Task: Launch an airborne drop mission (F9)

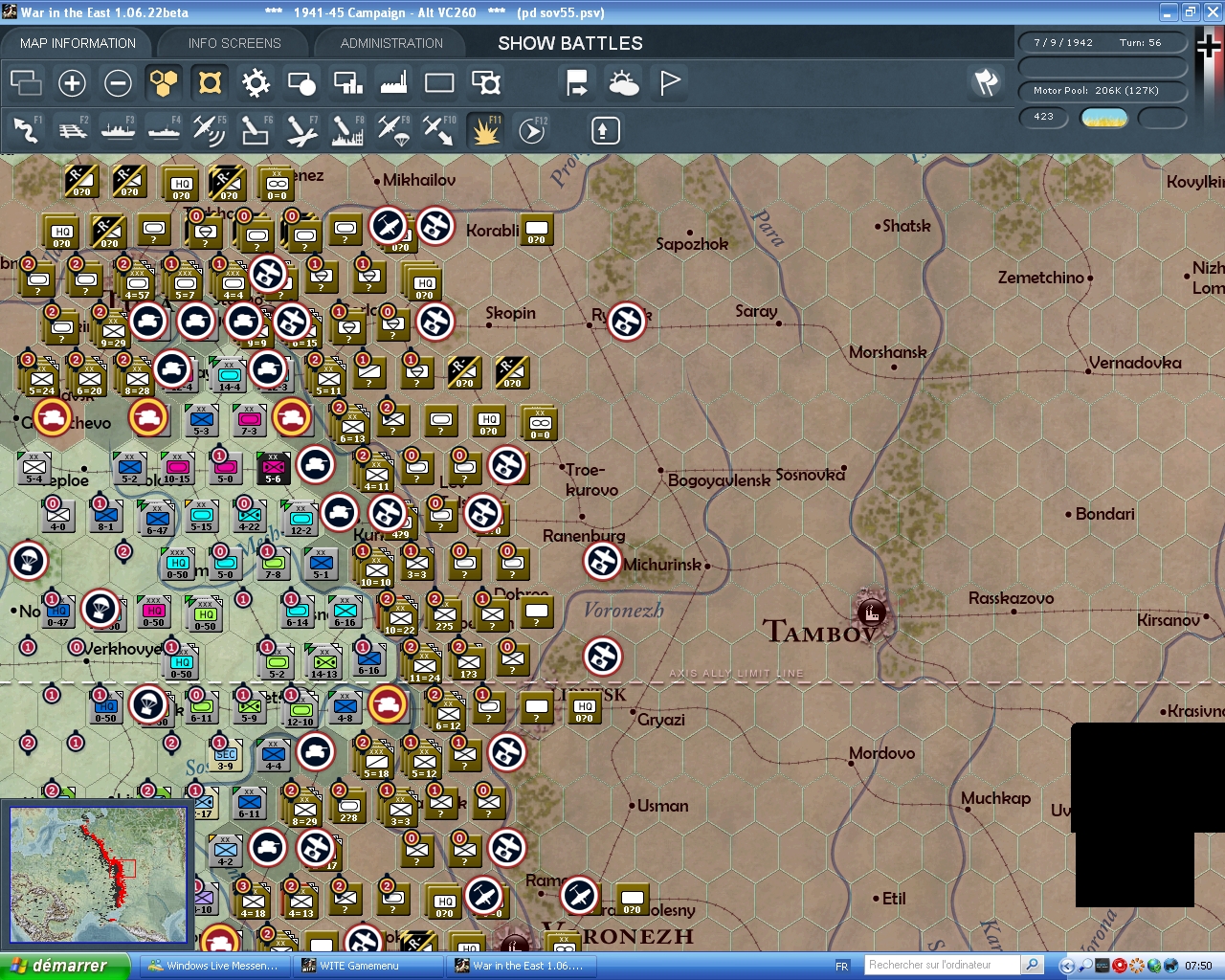Action: coord(392,129)
